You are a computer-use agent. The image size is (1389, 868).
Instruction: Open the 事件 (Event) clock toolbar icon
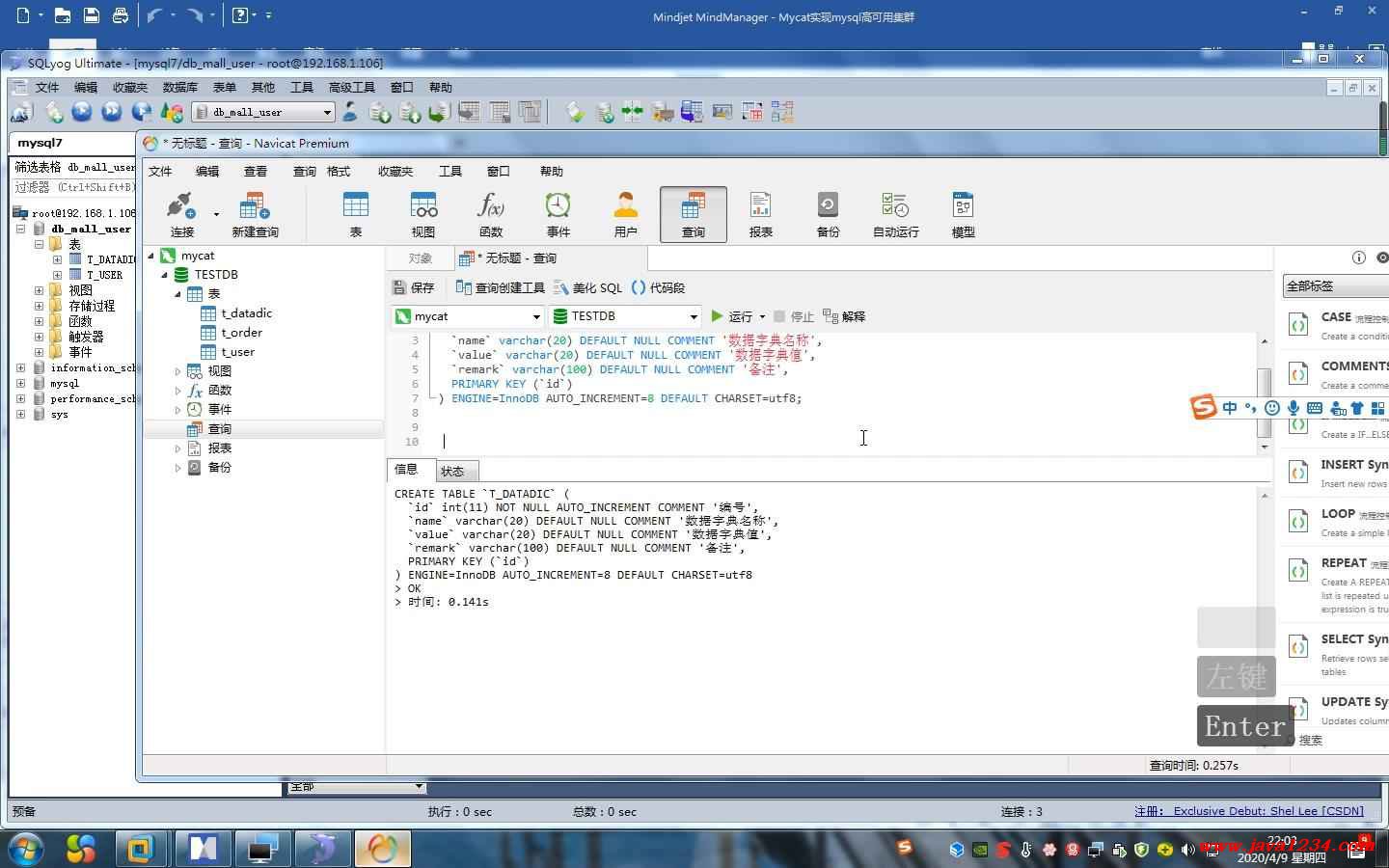[558, 214]
